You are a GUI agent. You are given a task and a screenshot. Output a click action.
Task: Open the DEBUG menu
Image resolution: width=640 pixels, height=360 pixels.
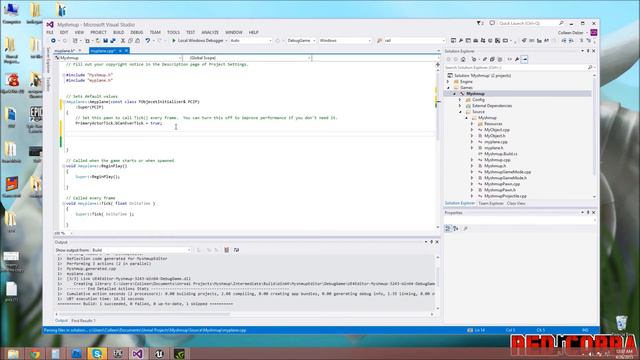click(136, 32)
